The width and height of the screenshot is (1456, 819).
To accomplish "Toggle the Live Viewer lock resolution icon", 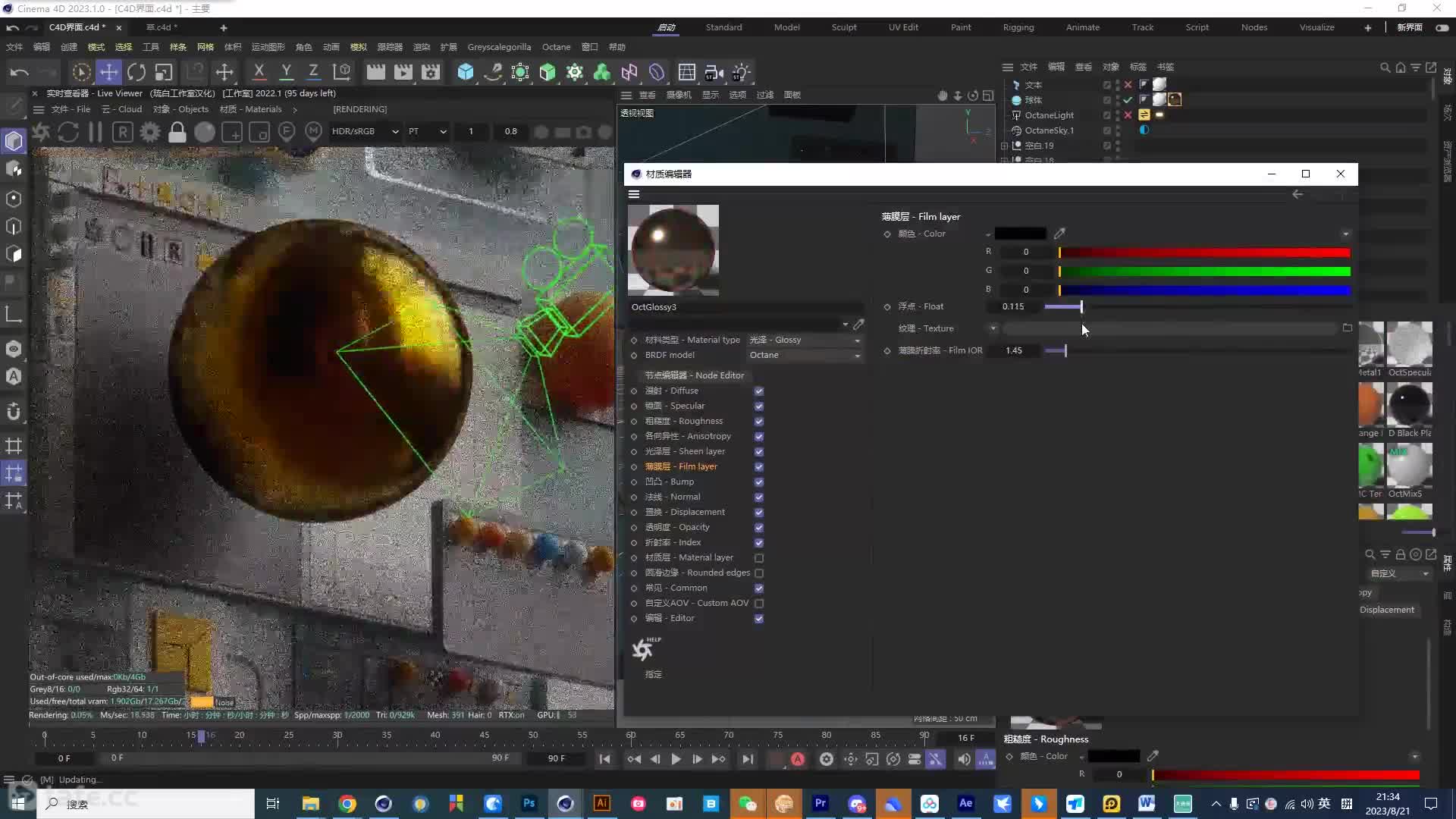I will pos(177,132).
